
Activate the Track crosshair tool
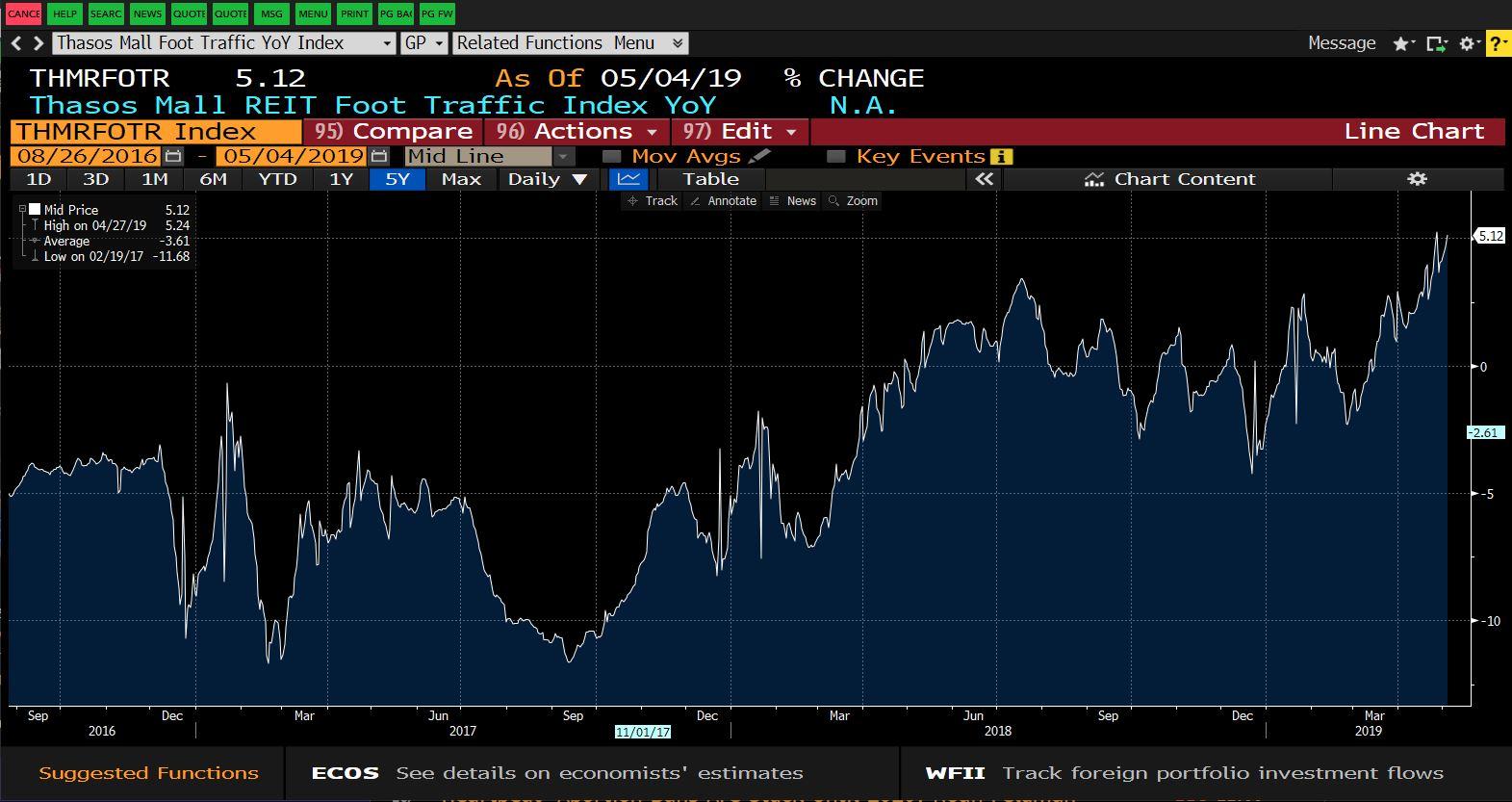653,201
